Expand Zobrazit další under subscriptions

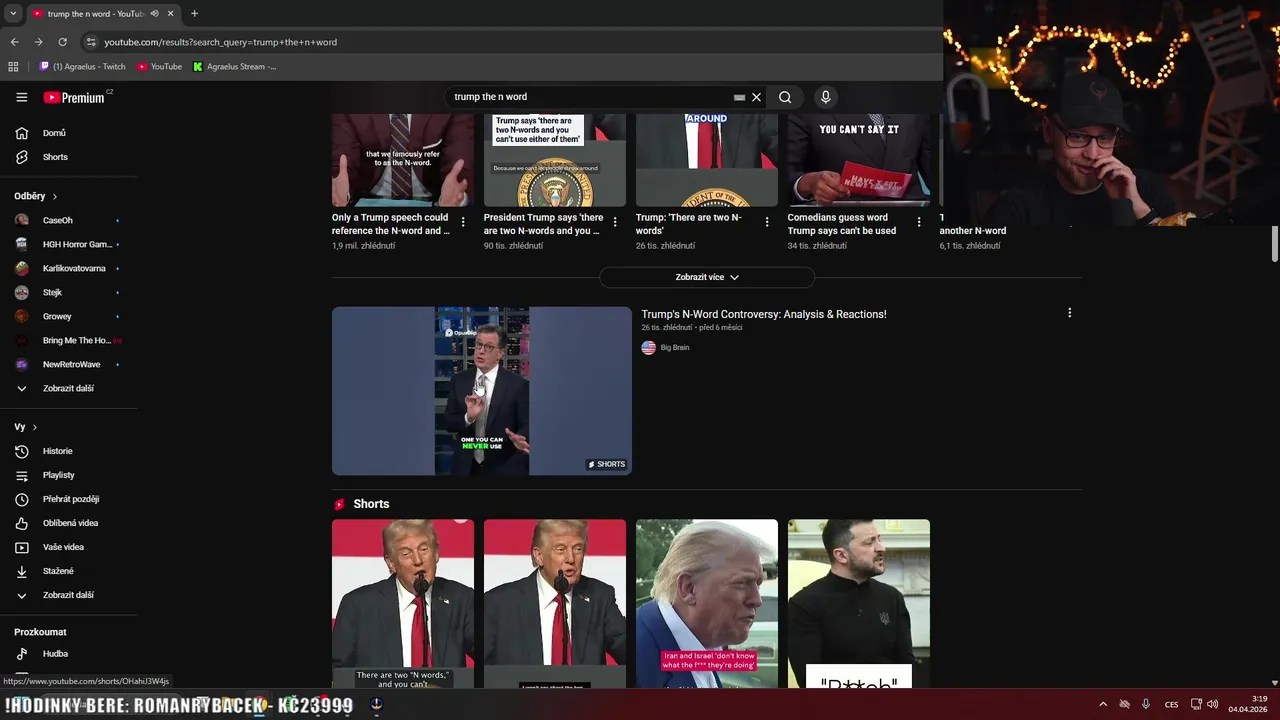point(68,388)
